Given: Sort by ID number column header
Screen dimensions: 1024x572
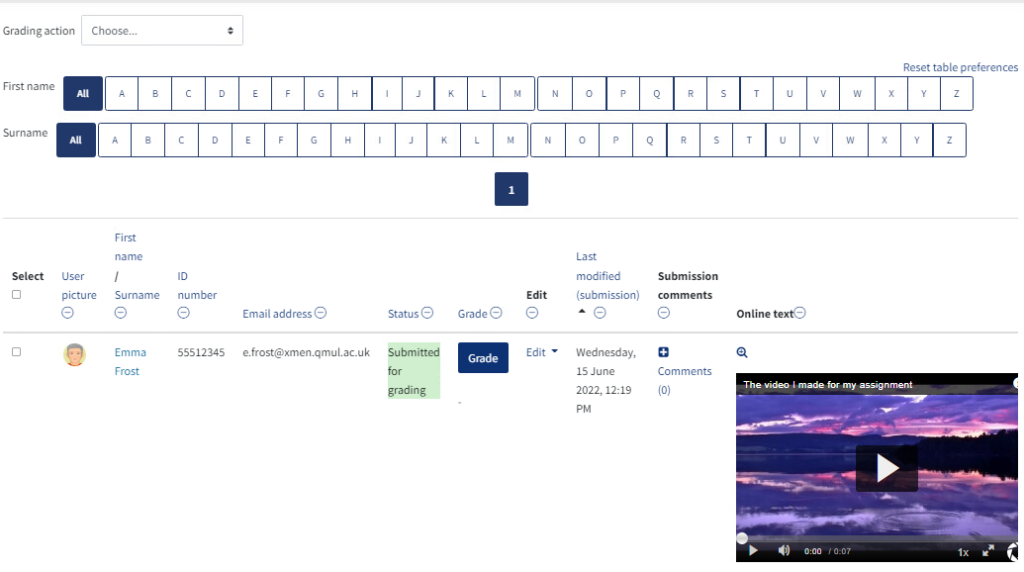Looking at the screenshot, I should coord(197,285).
